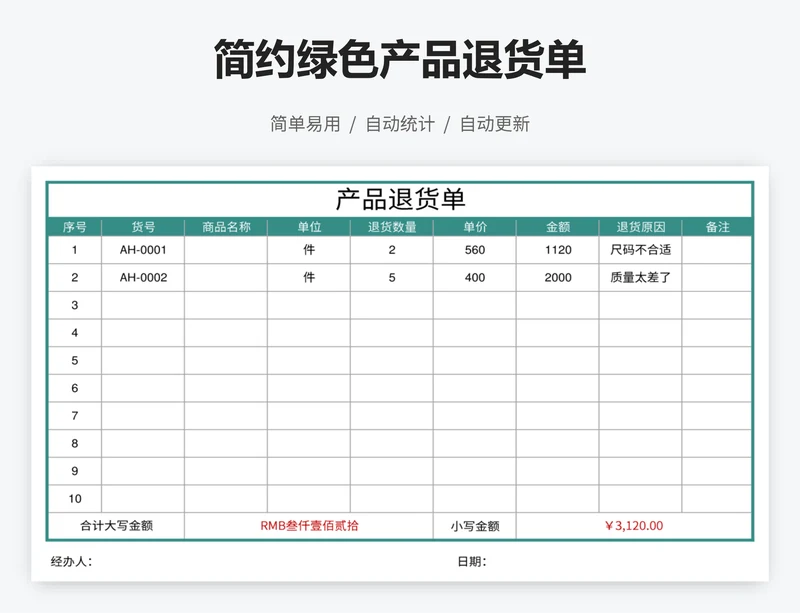Click the 金额 cell showing 2000
800x613 pixels.
pos(558,278)
